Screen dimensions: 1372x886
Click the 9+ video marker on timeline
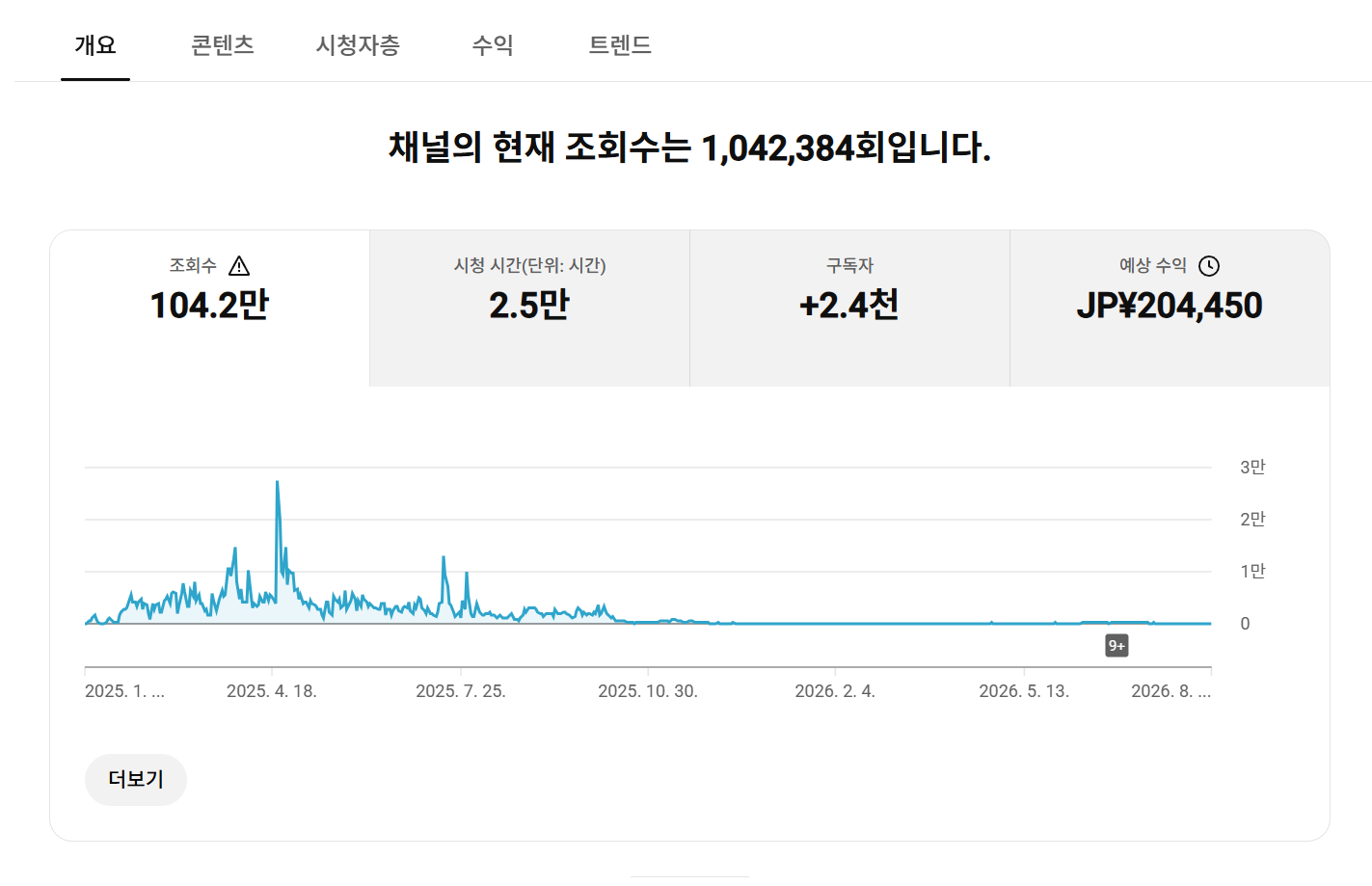[1116, 646]
